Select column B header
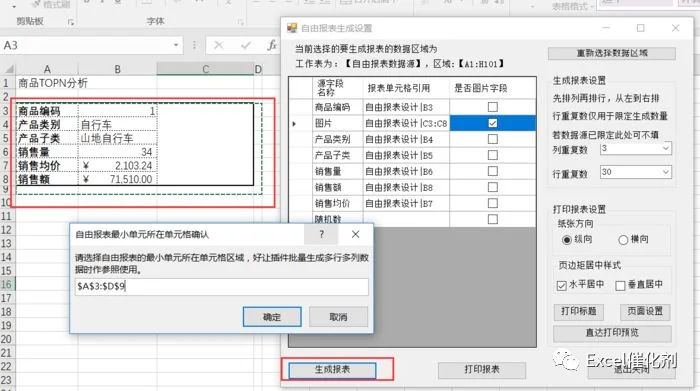Viewport: 700px width, 391px height. coord(117,69)
